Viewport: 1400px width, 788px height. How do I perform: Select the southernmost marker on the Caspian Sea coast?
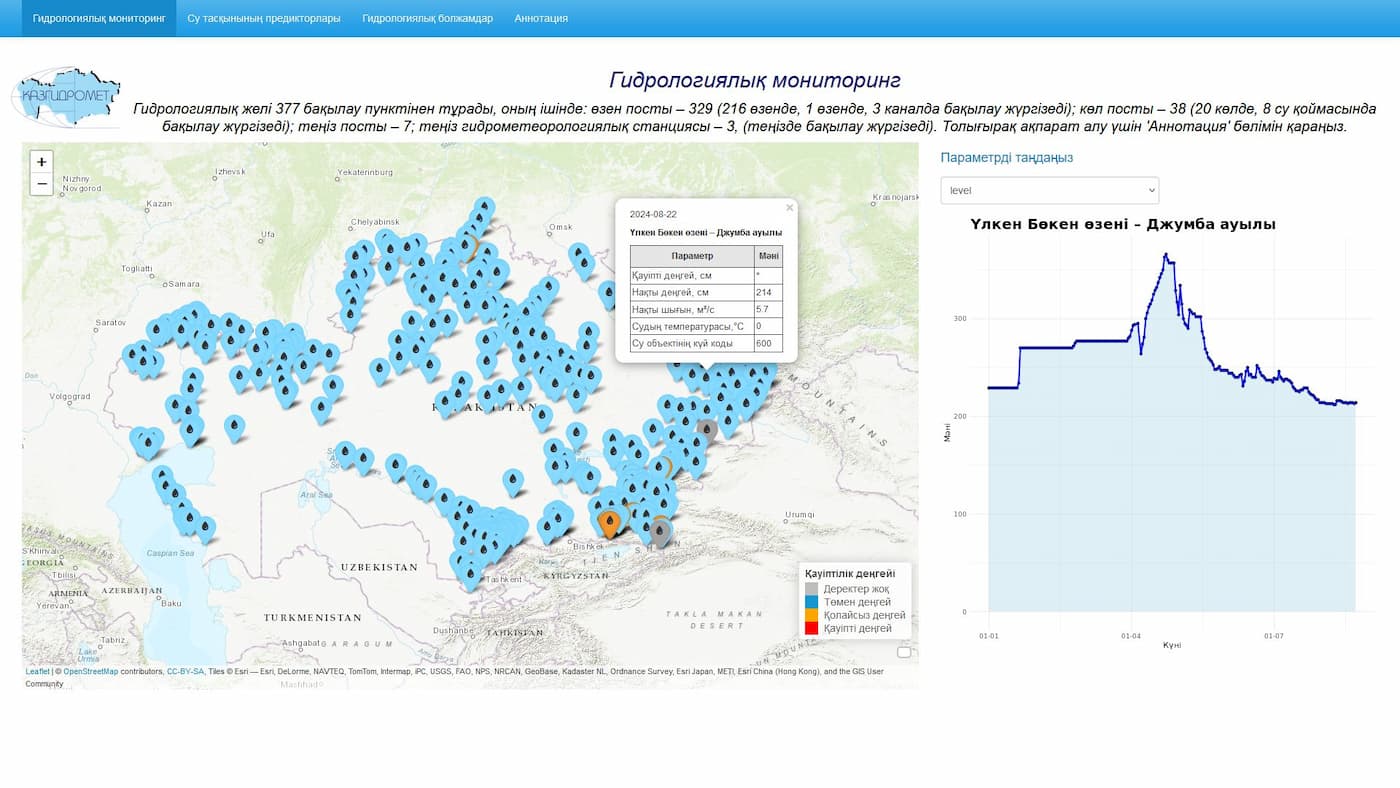tap(205, 529)
